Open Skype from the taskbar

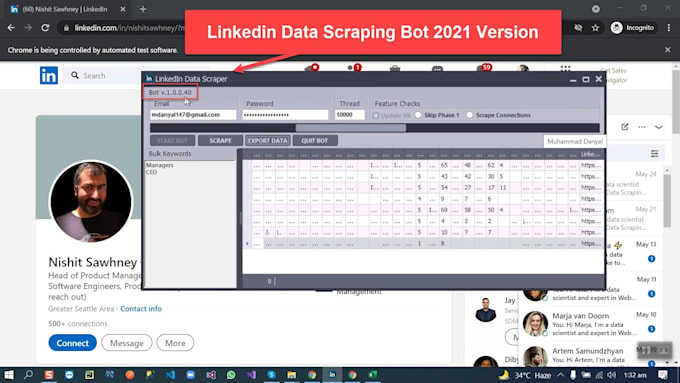pyautogui.click(x=271, y=375)
